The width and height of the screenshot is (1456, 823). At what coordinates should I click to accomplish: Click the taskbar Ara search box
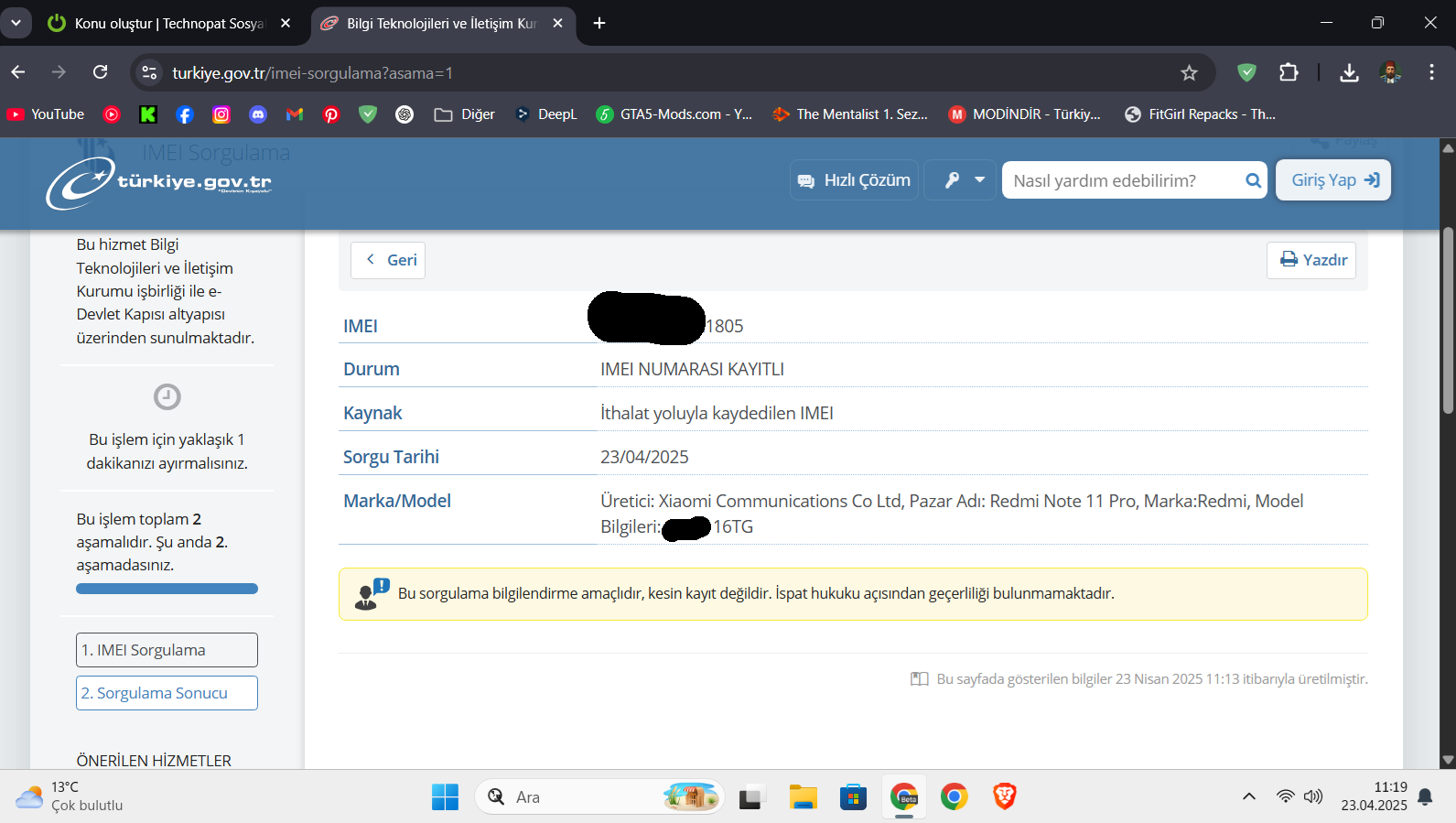(x=599, y=797)
